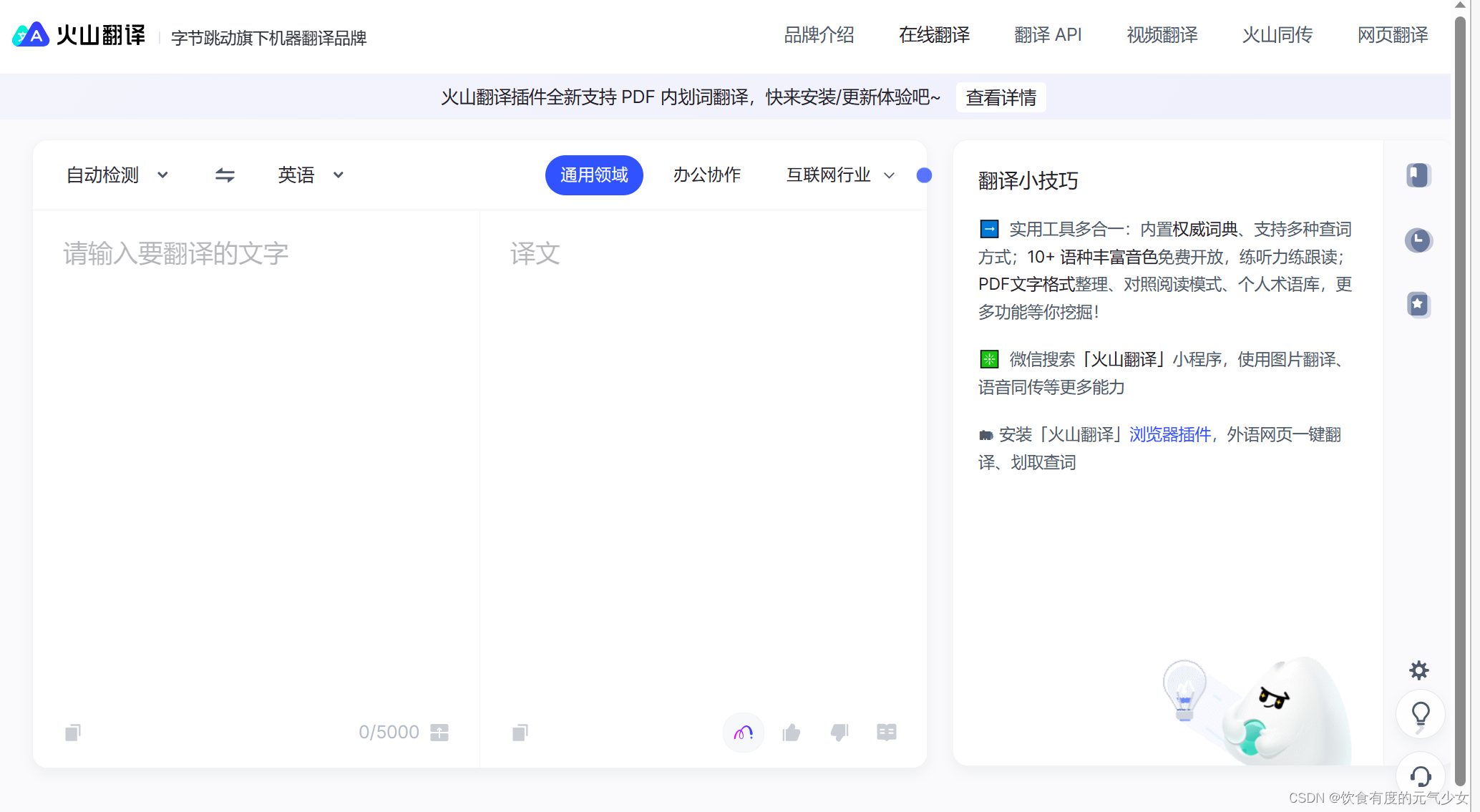The height and width of the screenshot is (812, 1480).
Task: Open the 浏览器插件 link
Action: pyautogui.click(x=1169, y=434)
